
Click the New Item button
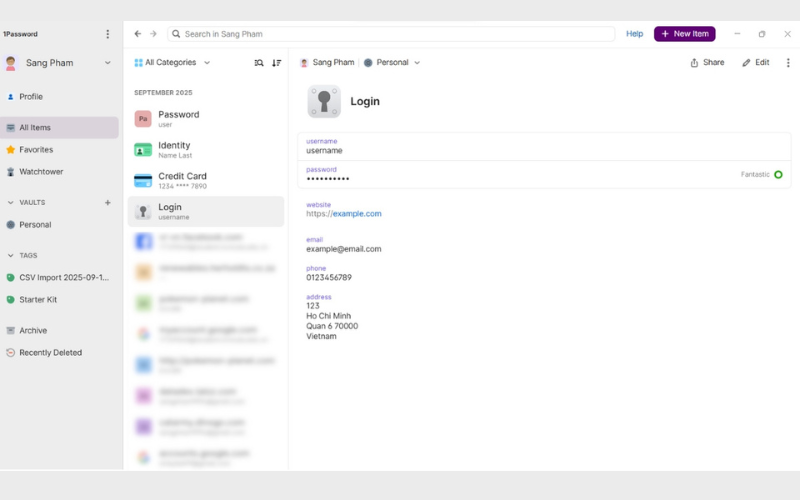pos(684,34)
